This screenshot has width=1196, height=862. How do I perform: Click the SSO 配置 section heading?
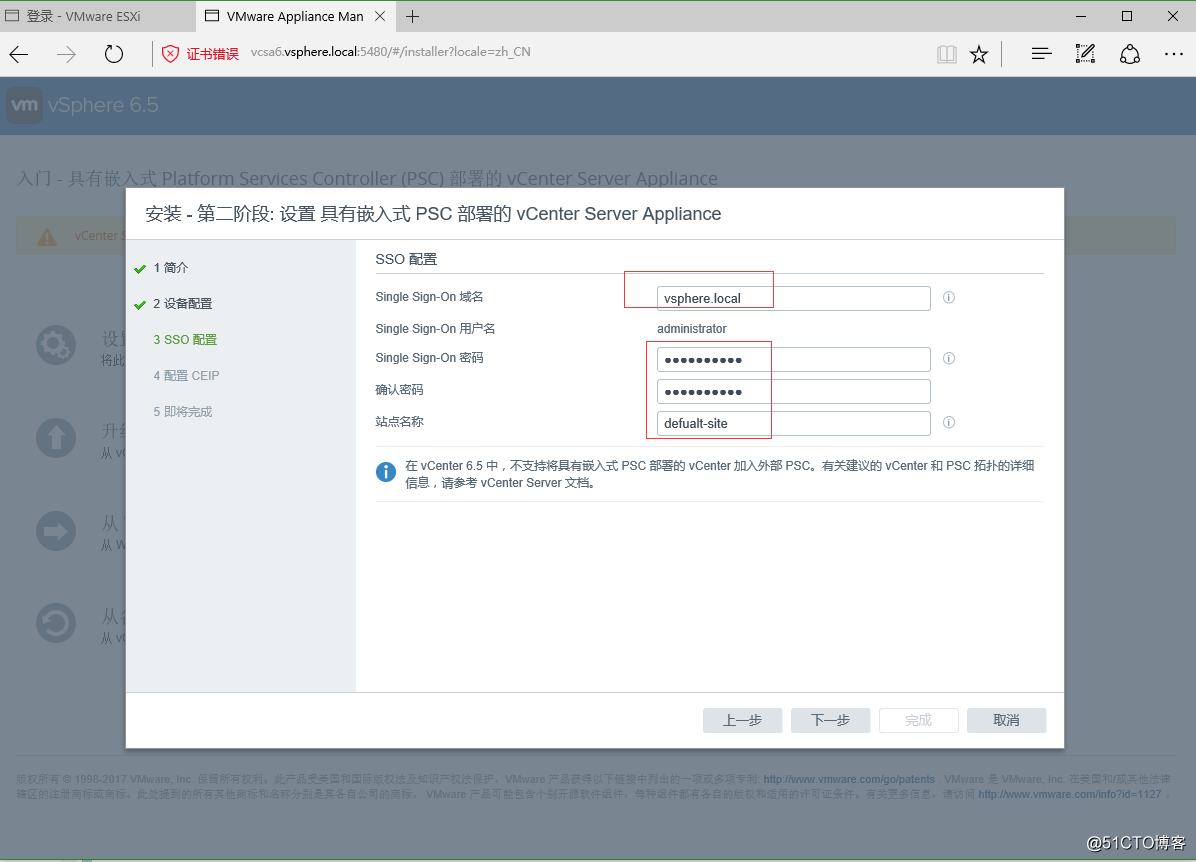406,259
